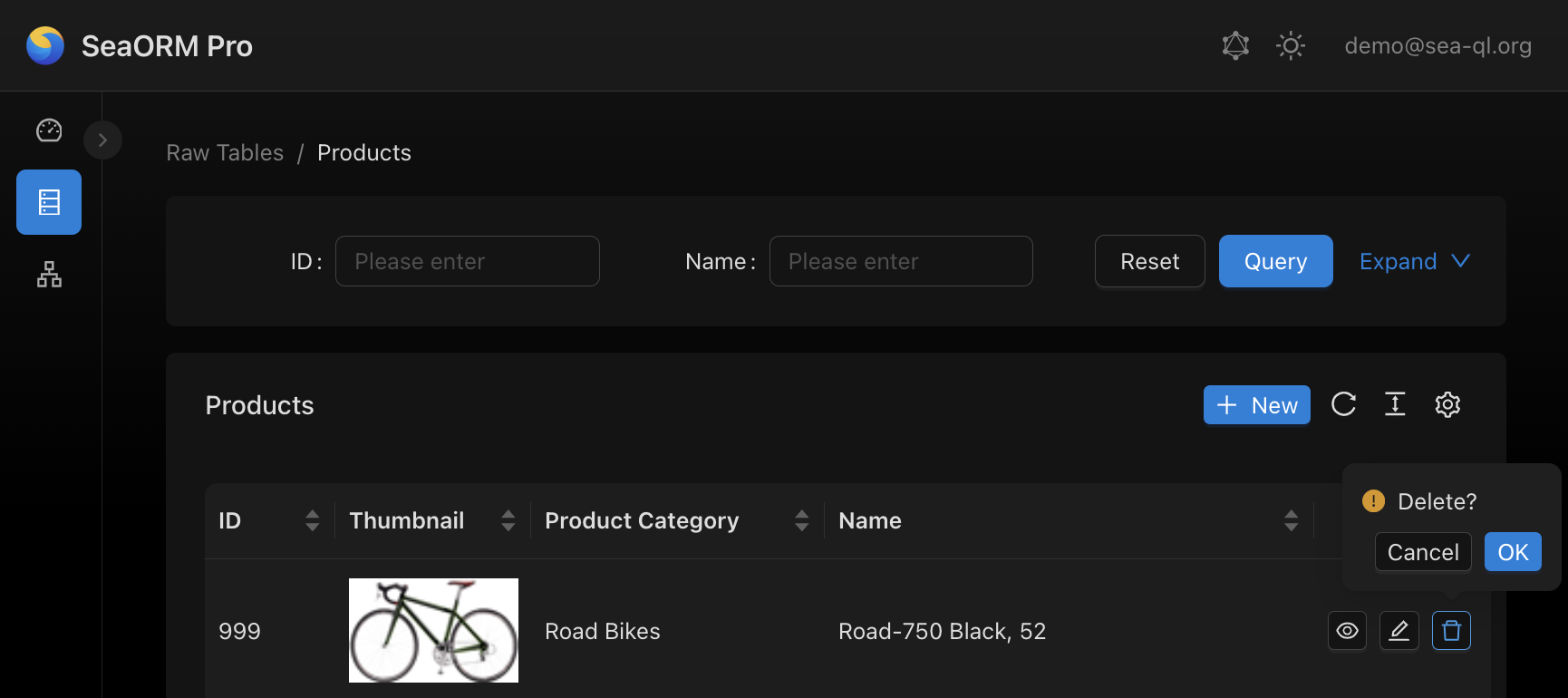Sort the table by ID column
The height and width of the screenshot is (698, 1568).
tap(312, 520)
